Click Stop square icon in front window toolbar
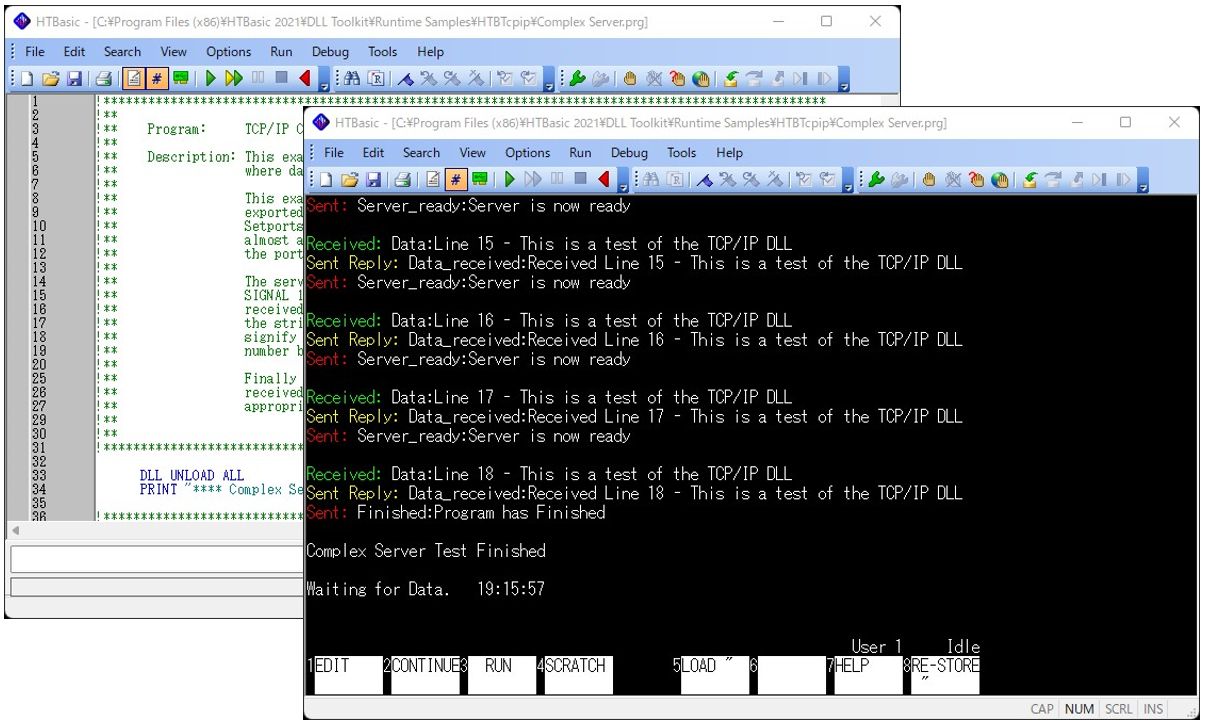 coord(580,180)
